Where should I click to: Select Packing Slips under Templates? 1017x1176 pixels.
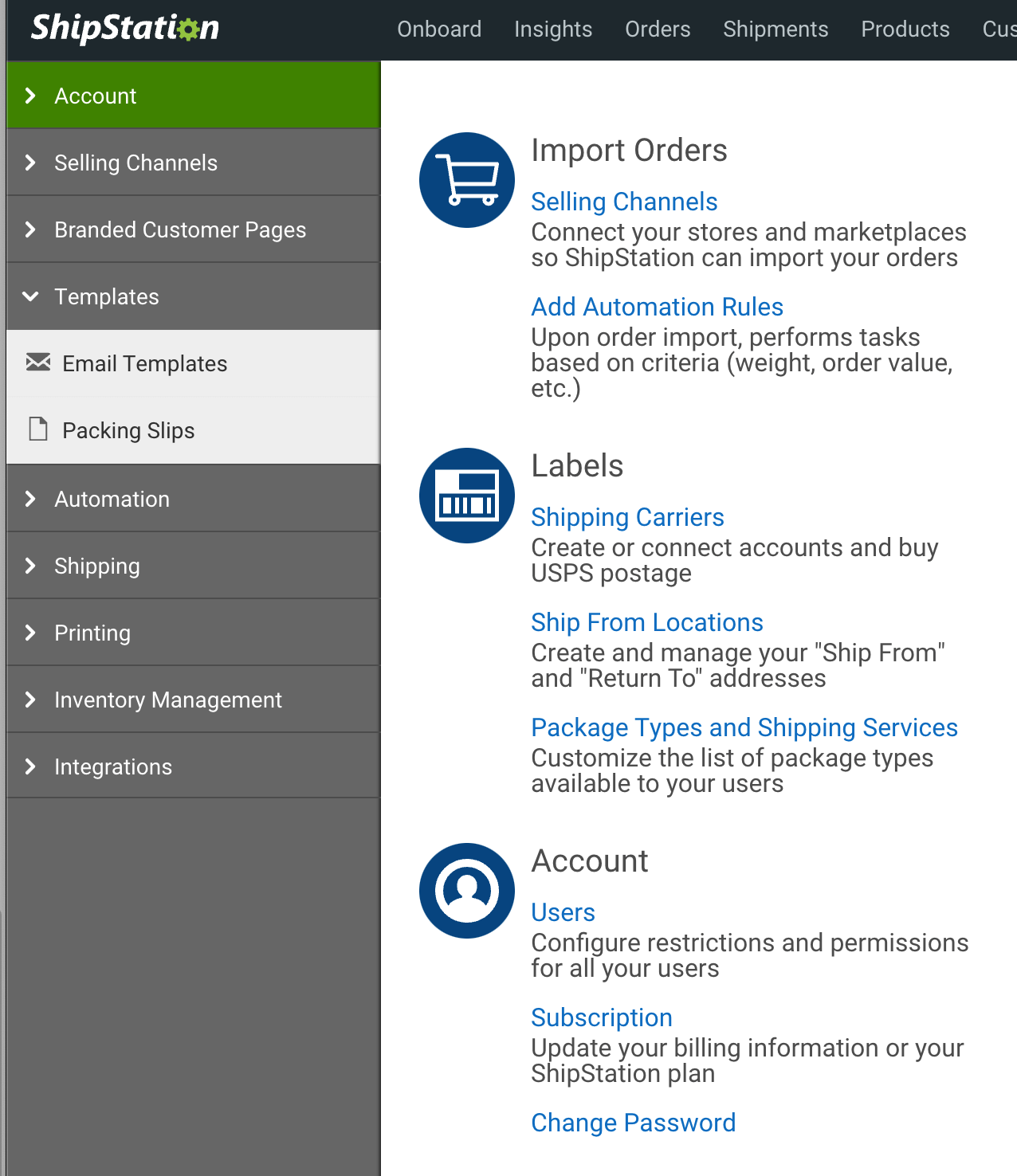[x=128, y=430]
